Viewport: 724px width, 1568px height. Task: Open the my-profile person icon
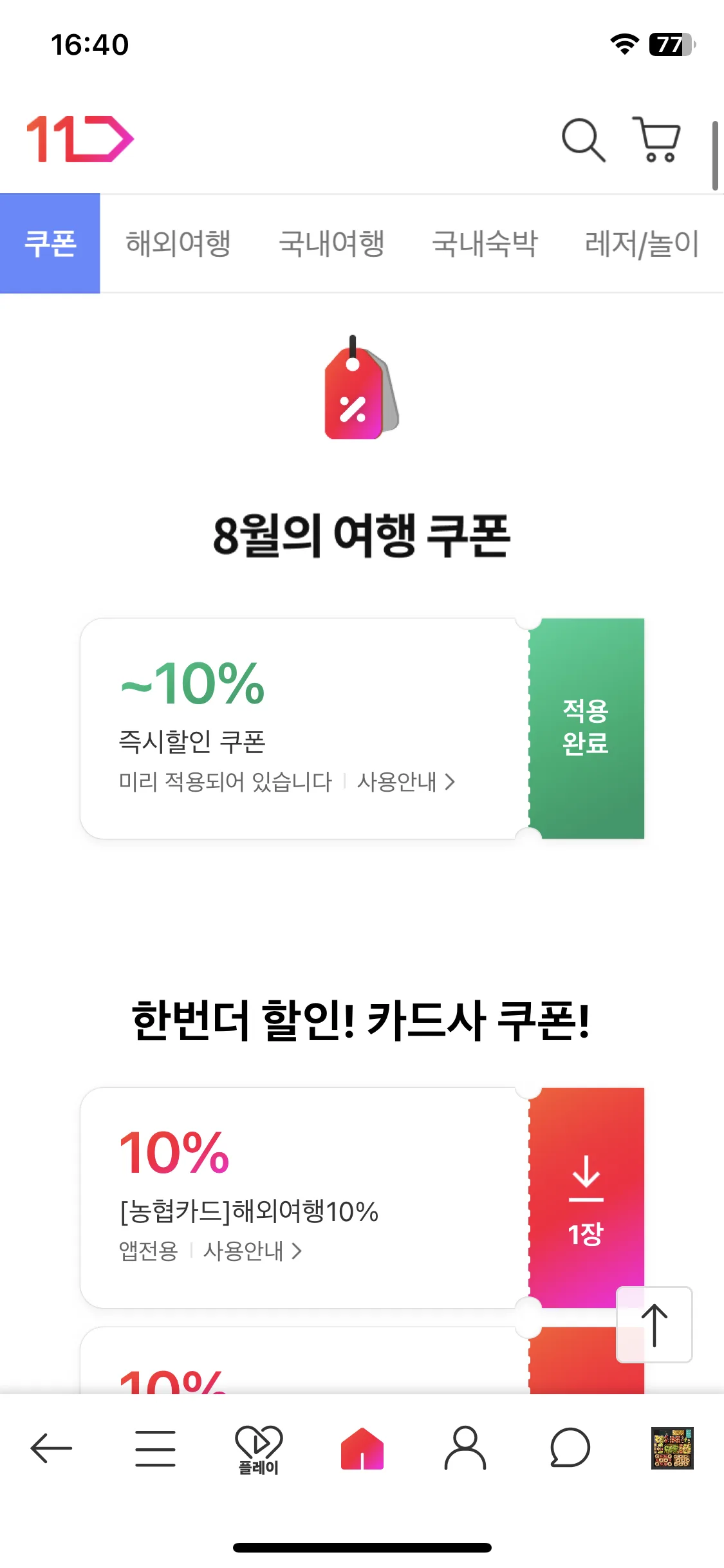pyautogui.click(x=465, y=1448)
